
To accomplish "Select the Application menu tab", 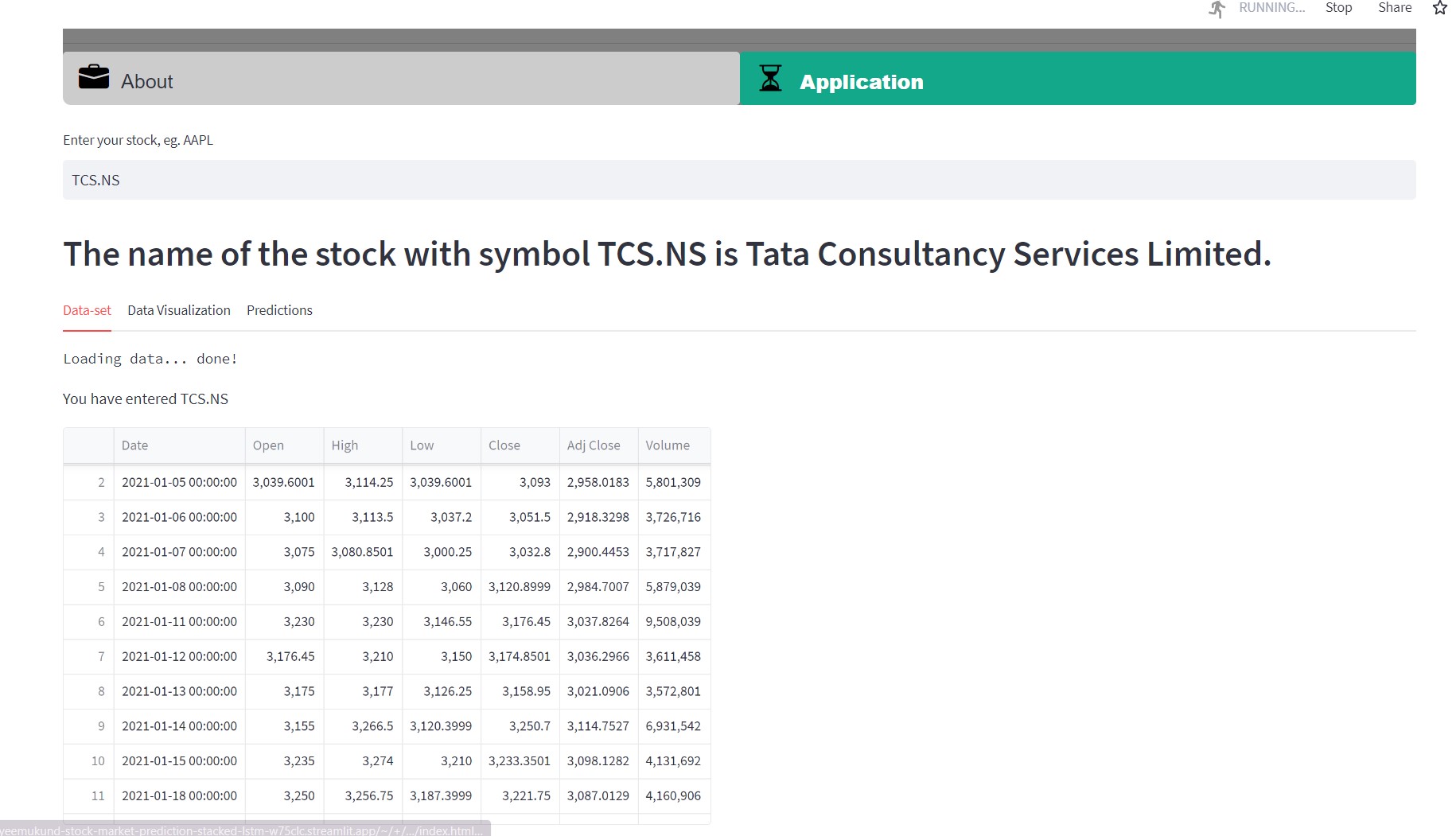I will coord(1078,79).
